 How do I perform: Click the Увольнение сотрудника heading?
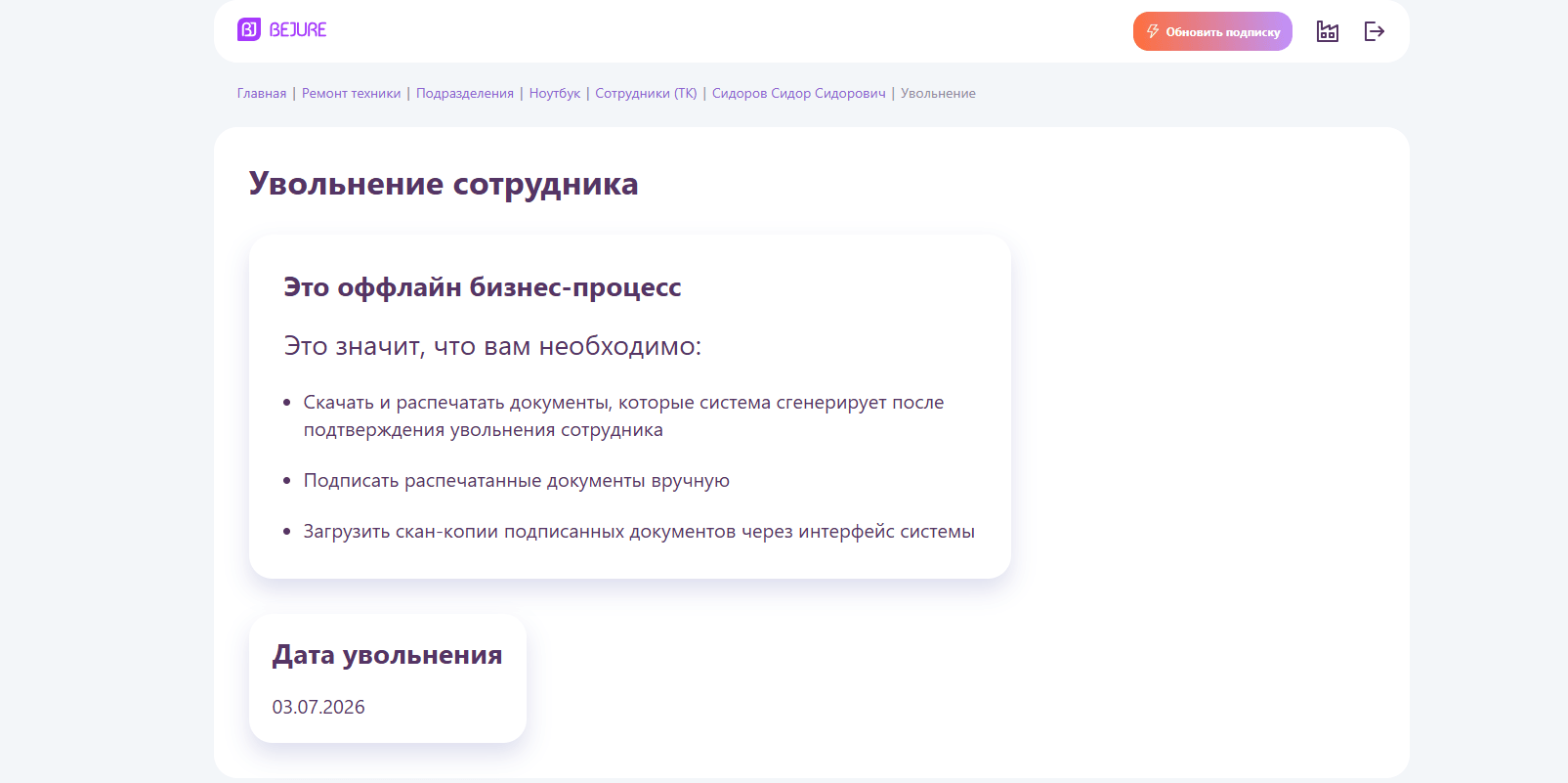[x=444, y=184]
